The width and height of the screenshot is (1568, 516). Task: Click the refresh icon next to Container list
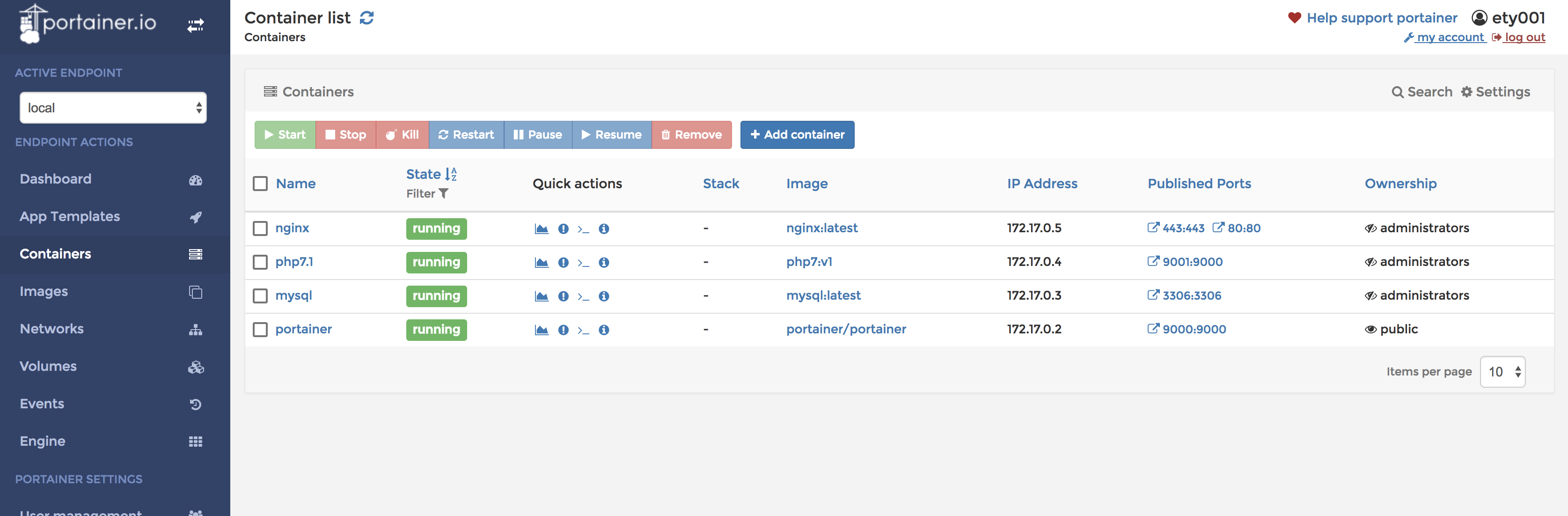[x=366, y=16]
